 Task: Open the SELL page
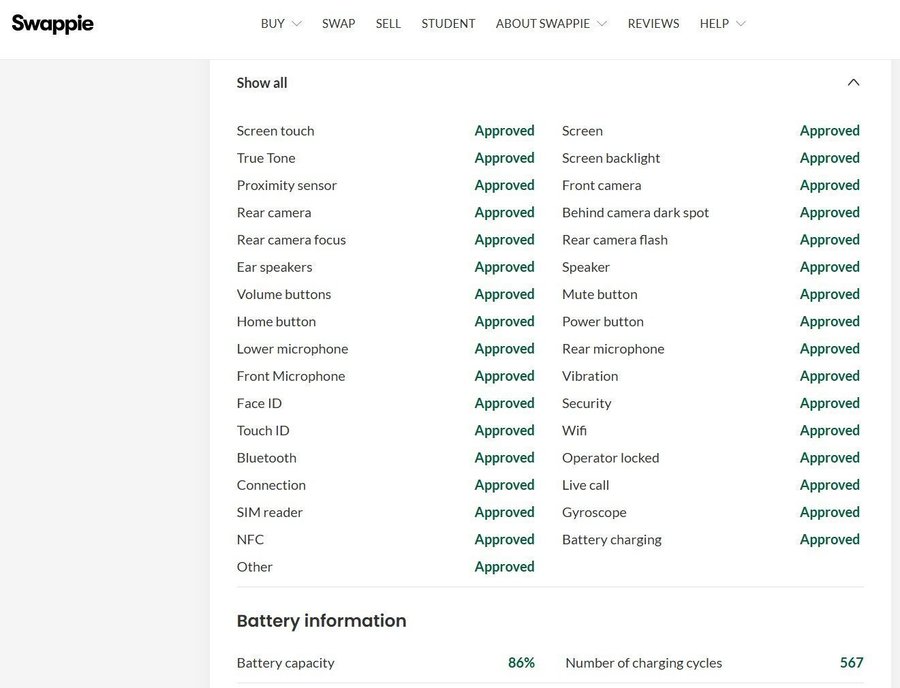tap(388, 23)
